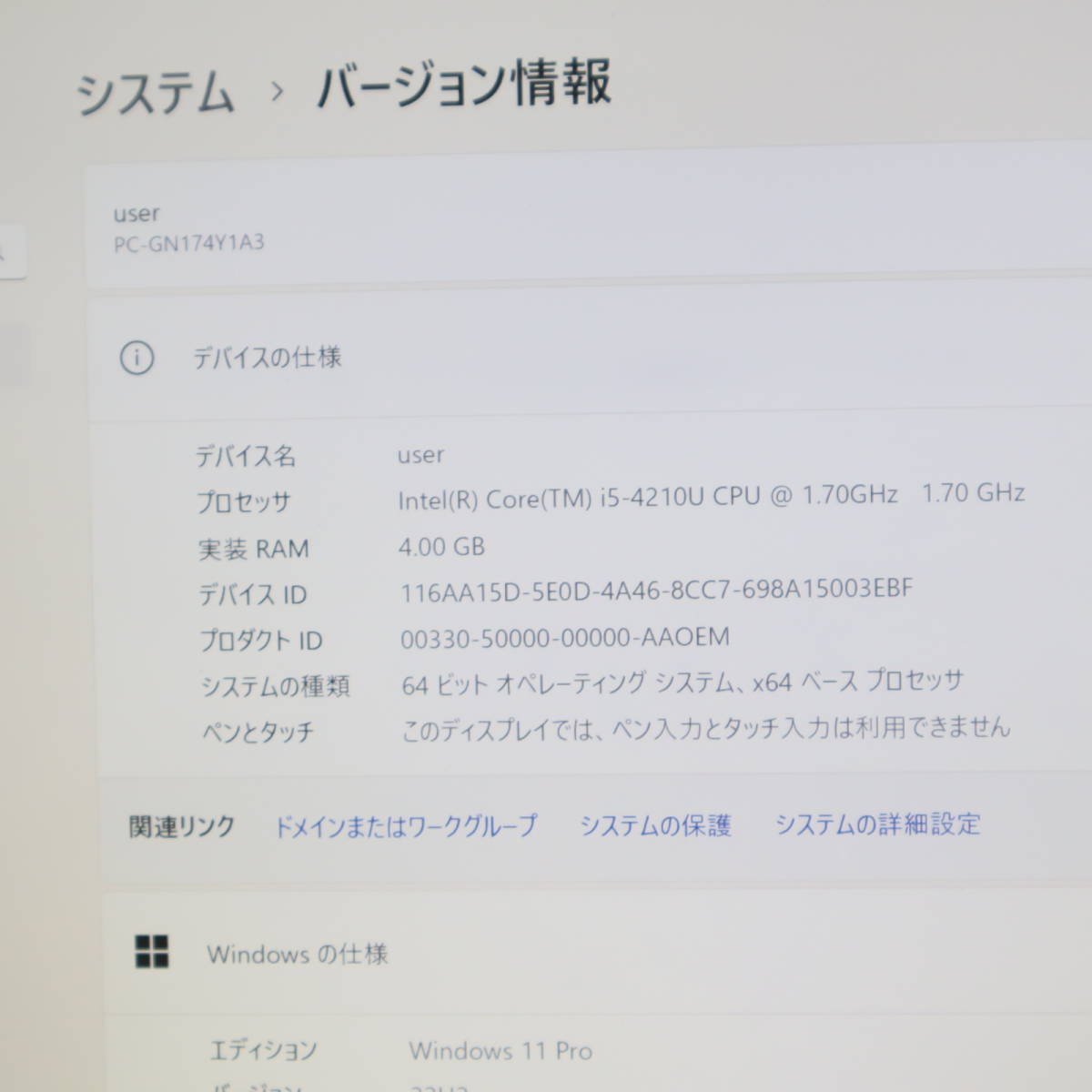
Task: Open ドメインまたはワークグループ link
Action: tap(406, 826)
